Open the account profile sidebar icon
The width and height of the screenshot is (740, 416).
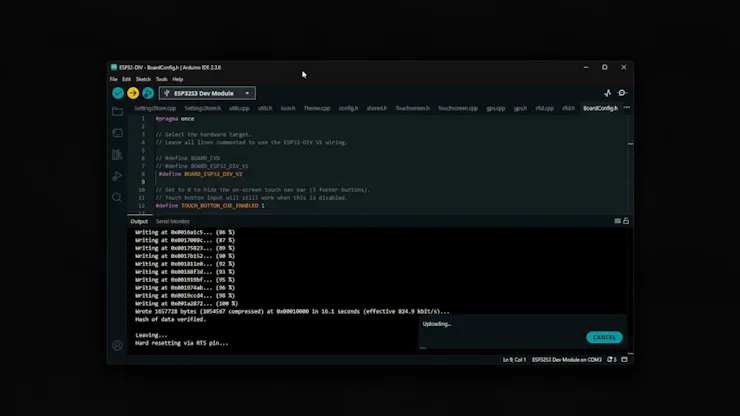tap(117, 345)
